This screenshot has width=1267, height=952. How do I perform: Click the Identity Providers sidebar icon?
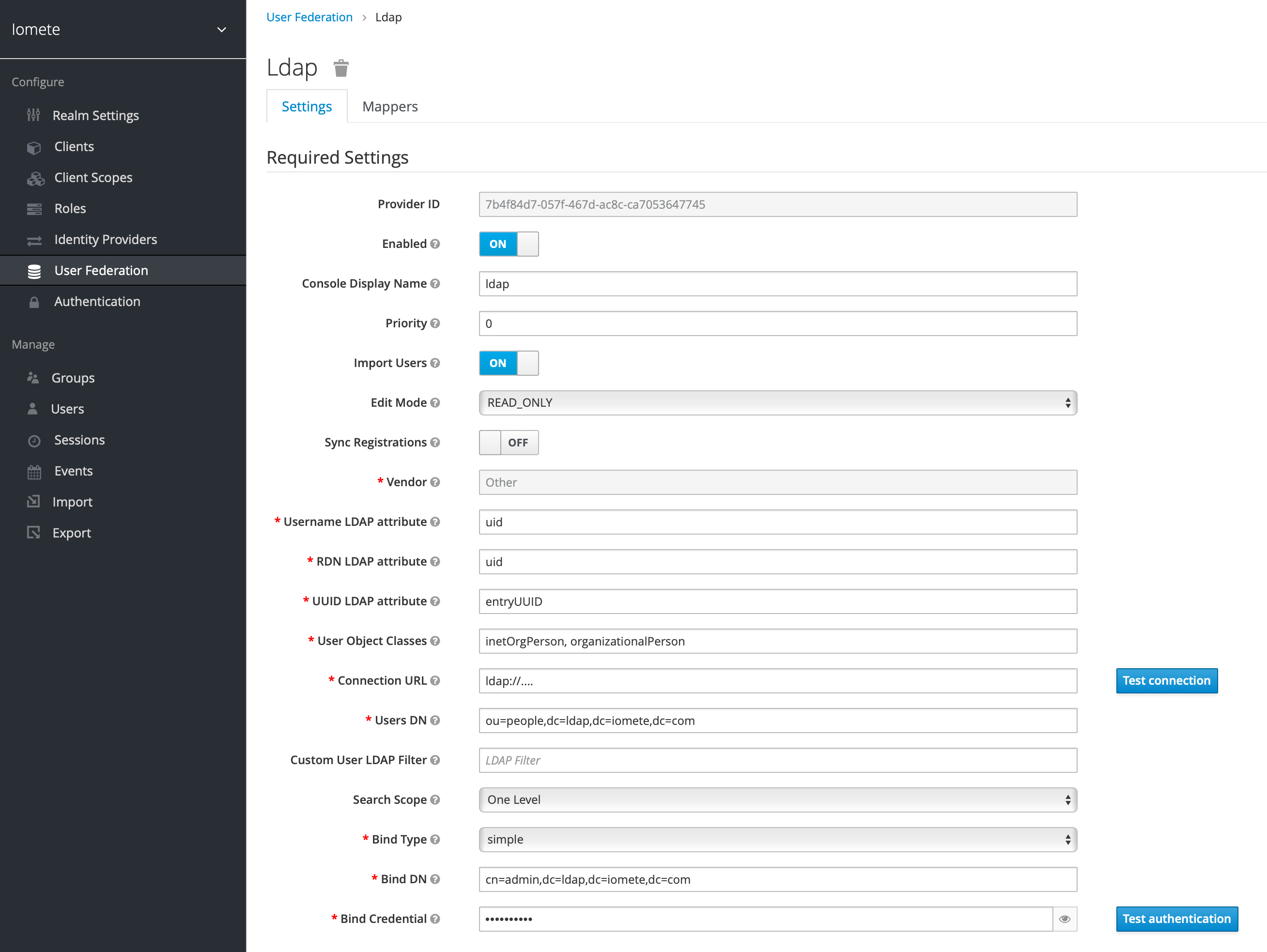tap(34, 239)
